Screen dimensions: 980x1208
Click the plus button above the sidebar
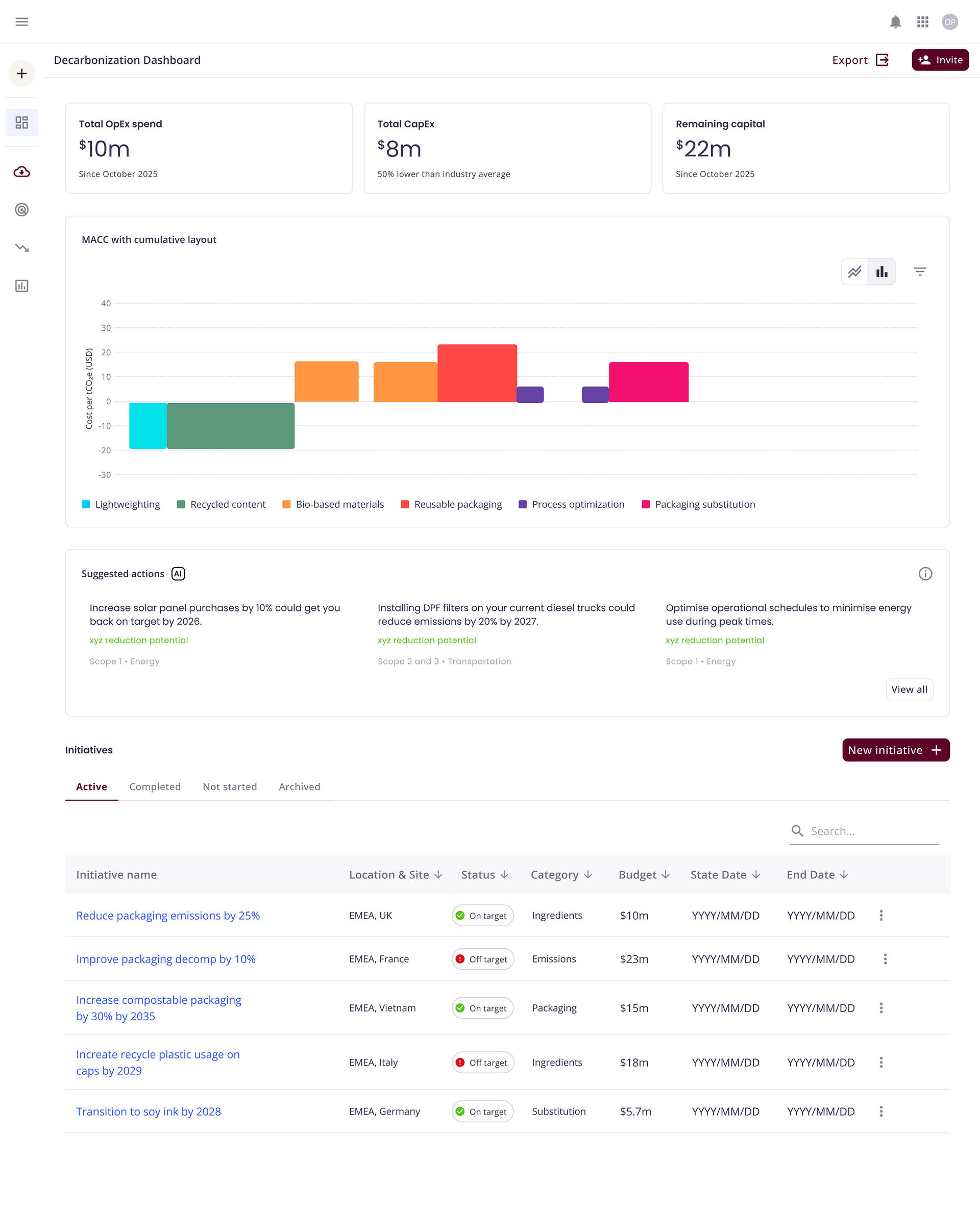click(21, 73)
